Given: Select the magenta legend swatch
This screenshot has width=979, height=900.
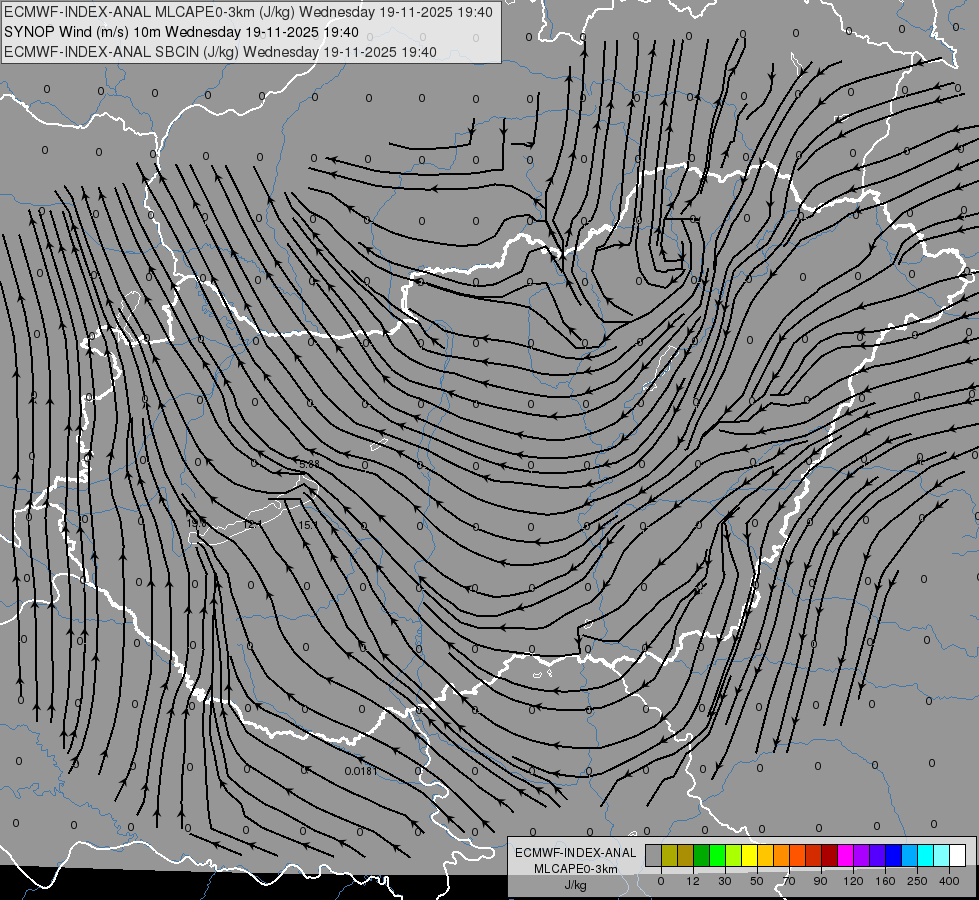Looking at the screenshot, I should tap(846, 855).
